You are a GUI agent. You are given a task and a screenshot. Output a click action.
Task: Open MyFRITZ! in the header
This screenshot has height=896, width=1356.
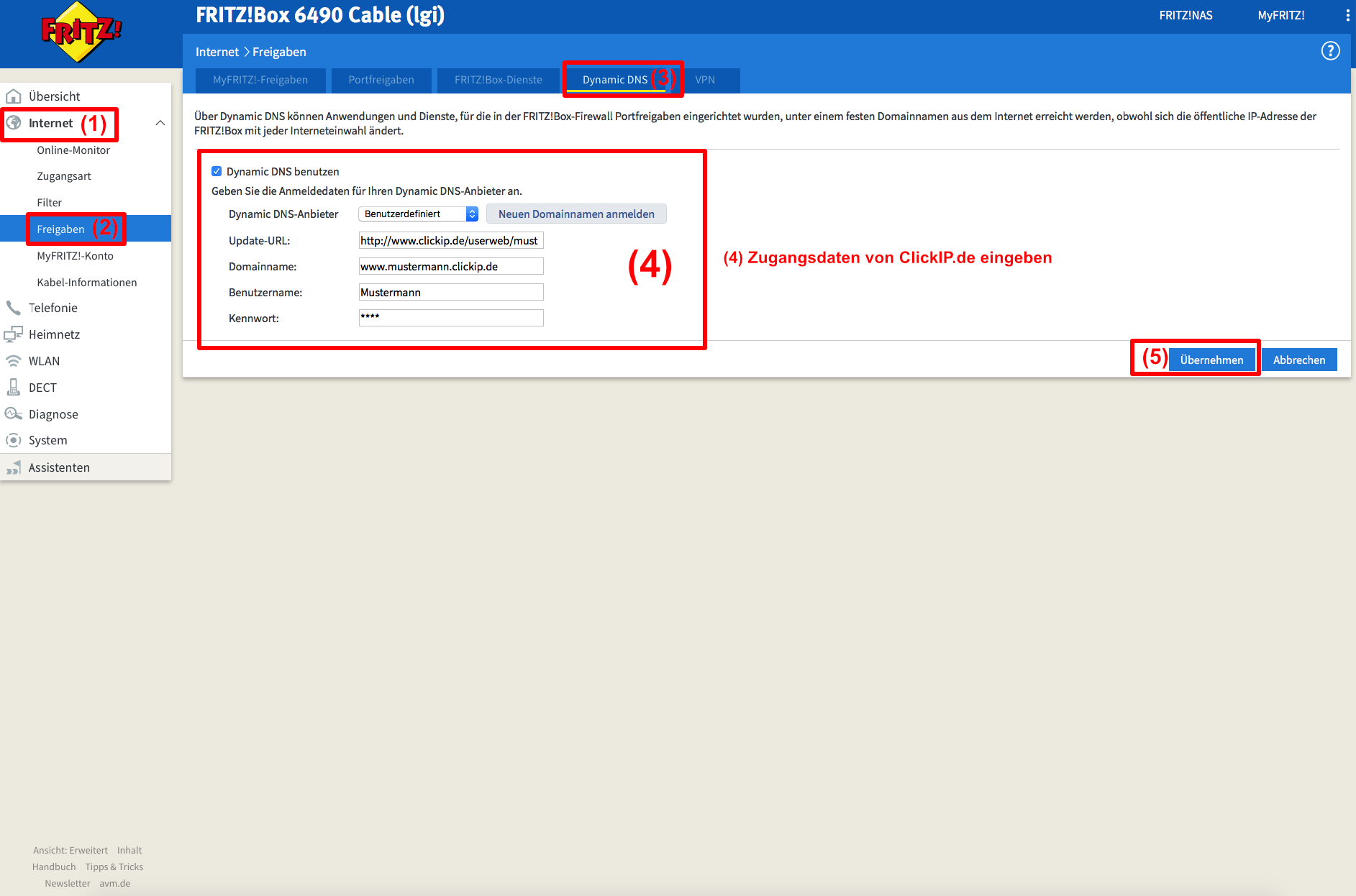coord(1280,15)
